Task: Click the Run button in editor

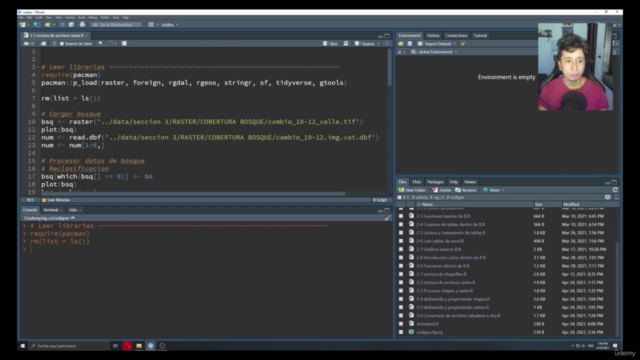Action: tap(331, 44)
